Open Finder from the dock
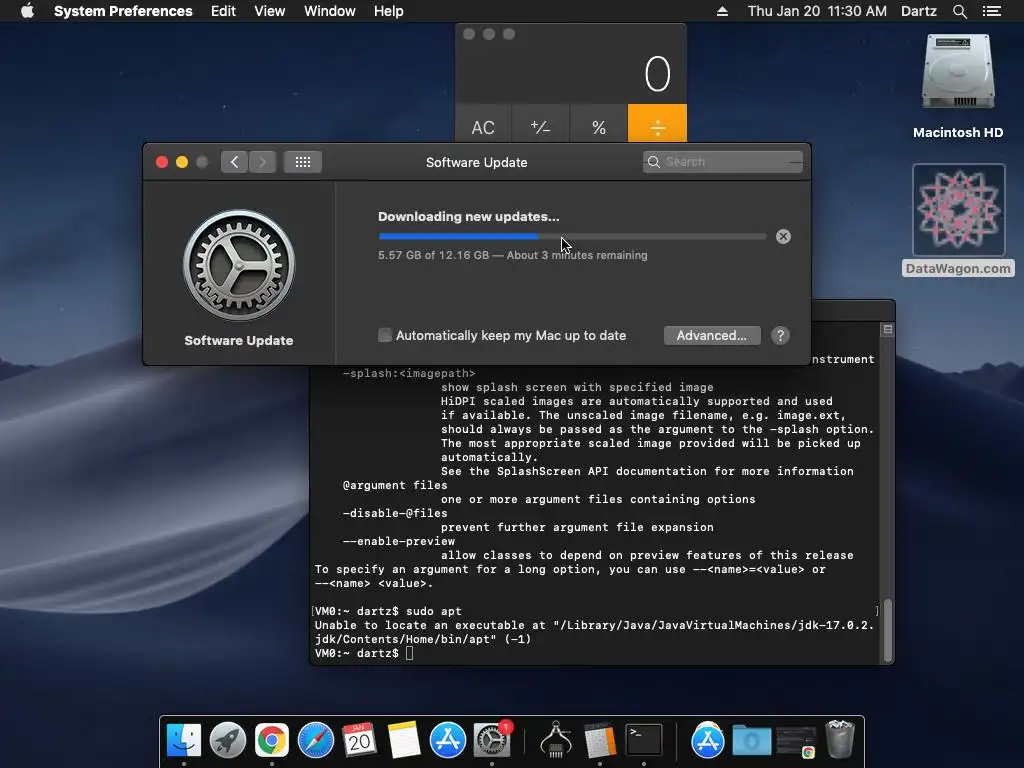This screenshot has width=1024, height=768. (x=184, y=741)
